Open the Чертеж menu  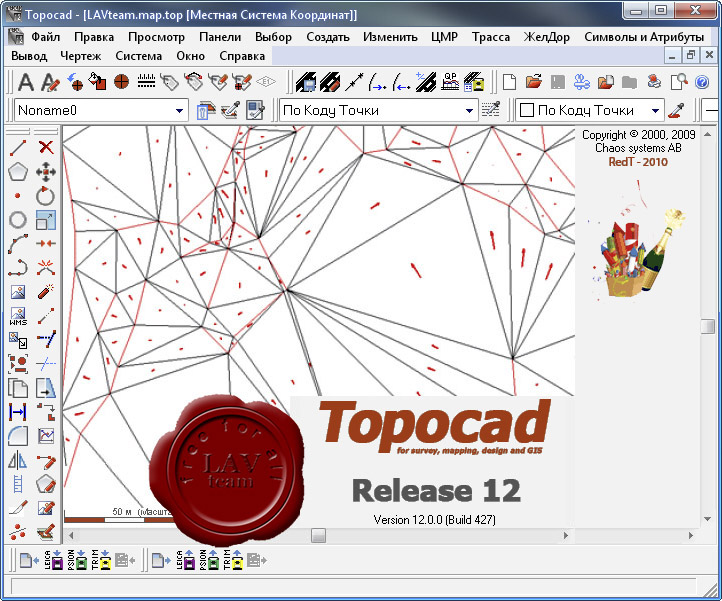81,56
